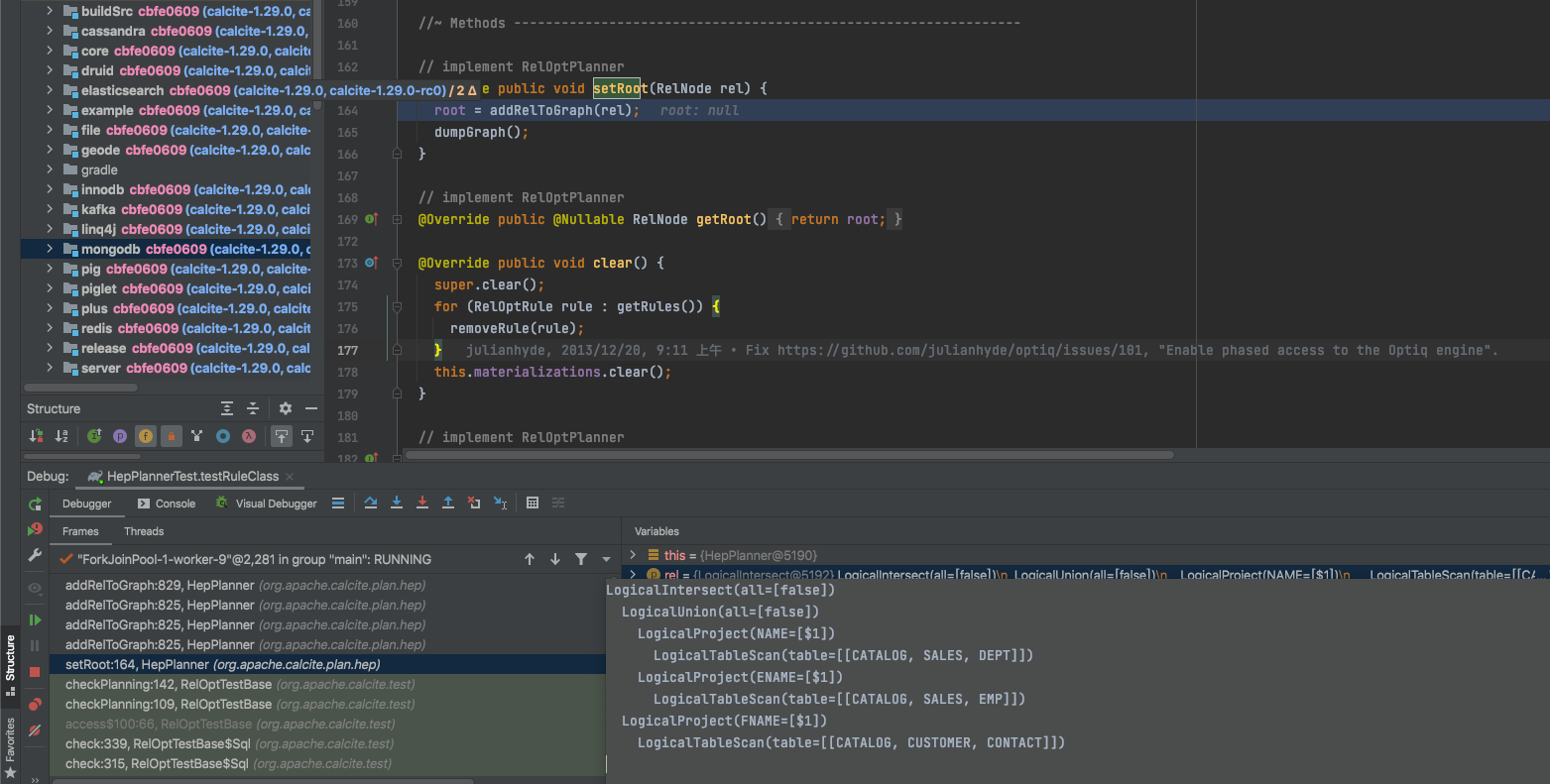
Task: Select next frame down arrow
Action: (x=555, y=559)
